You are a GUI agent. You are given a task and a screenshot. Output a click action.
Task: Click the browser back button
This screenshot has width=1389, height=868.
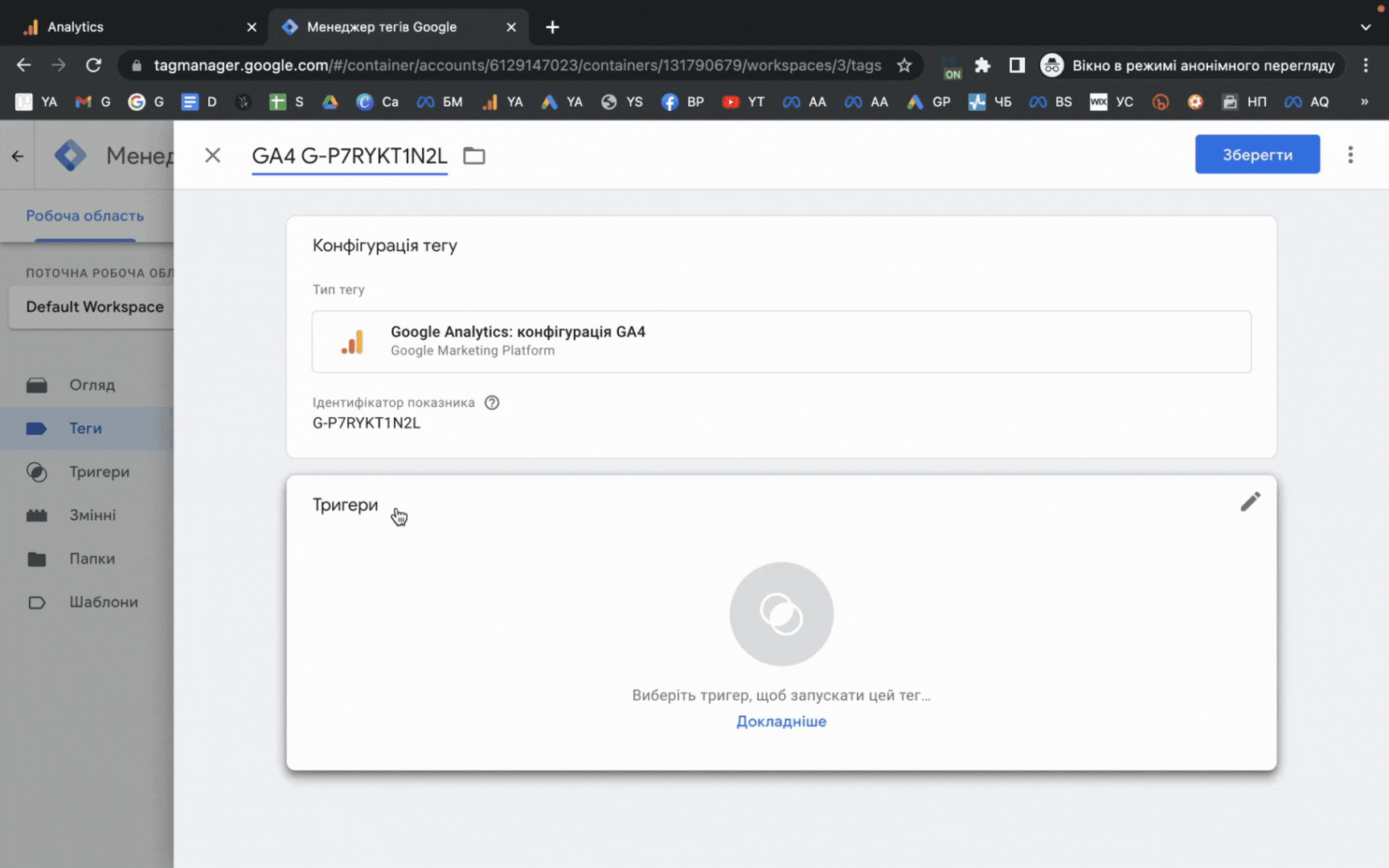[24, 65]
